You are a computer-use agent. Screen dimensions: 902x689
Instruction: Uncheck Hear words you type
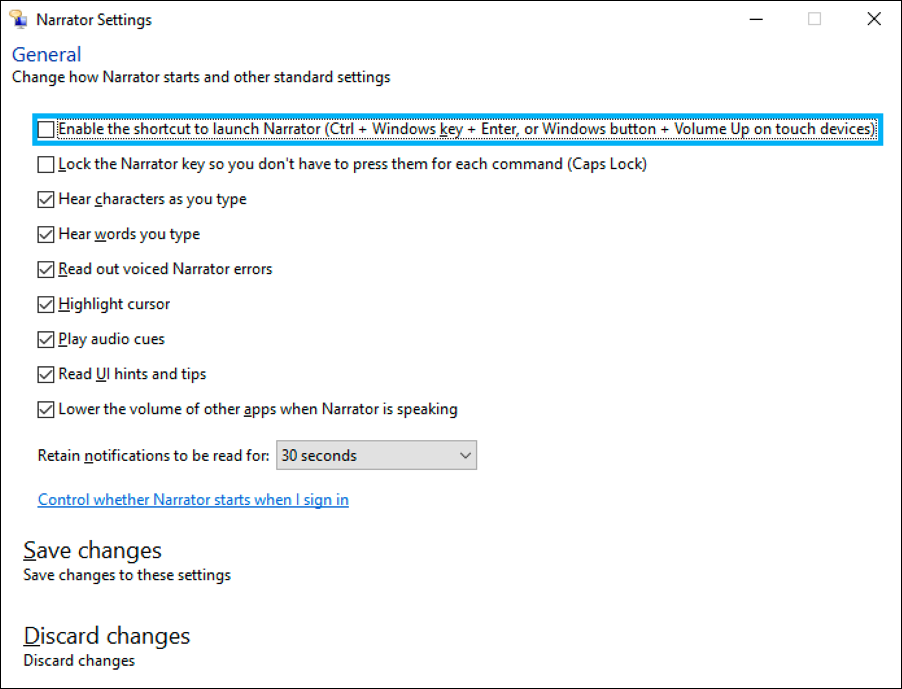pyautogui.click(x=45, y=234)
